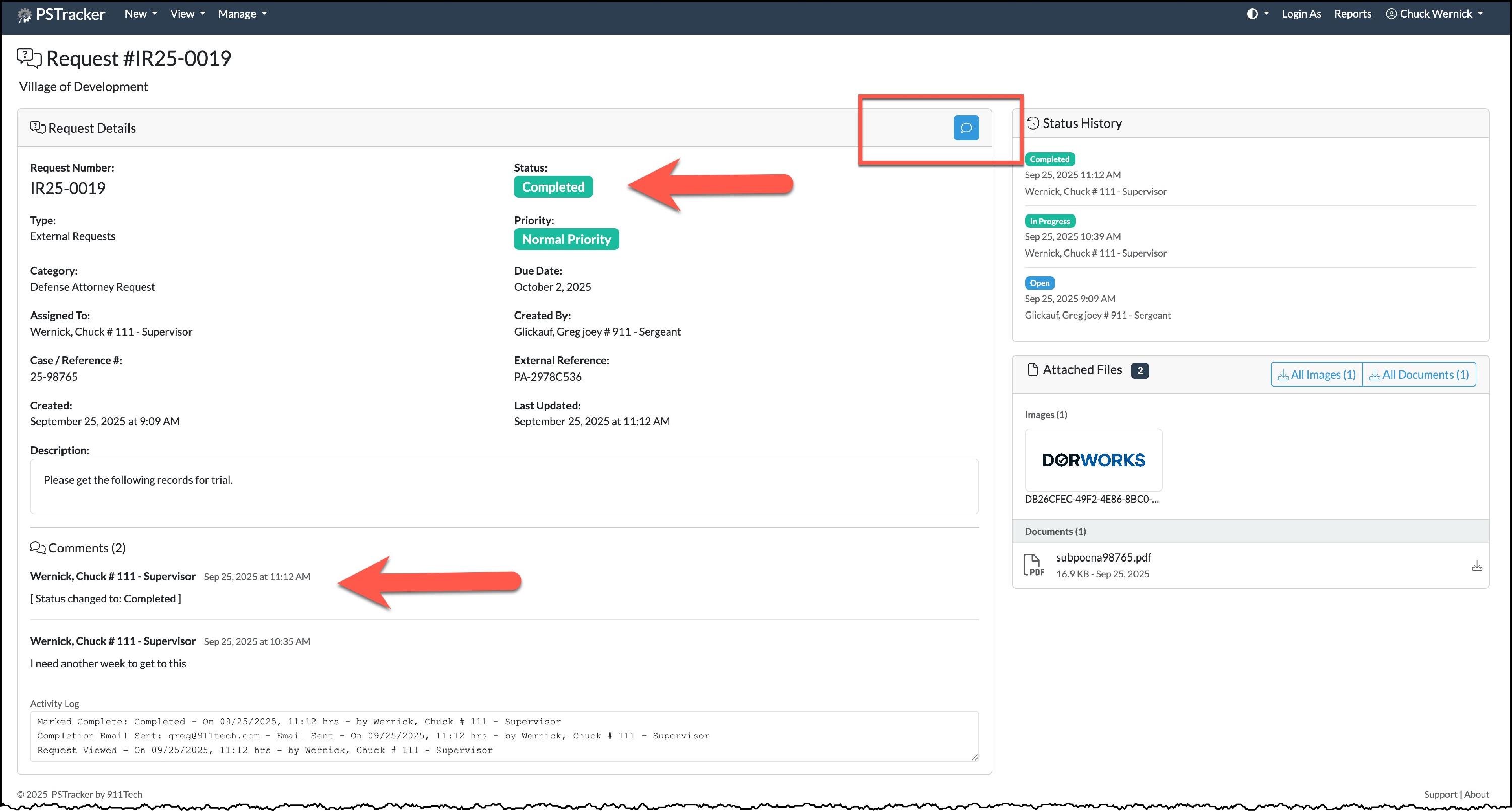Expand the View dropdown menu
This screenshot has width=1512, height=811.
click(187, 14)
